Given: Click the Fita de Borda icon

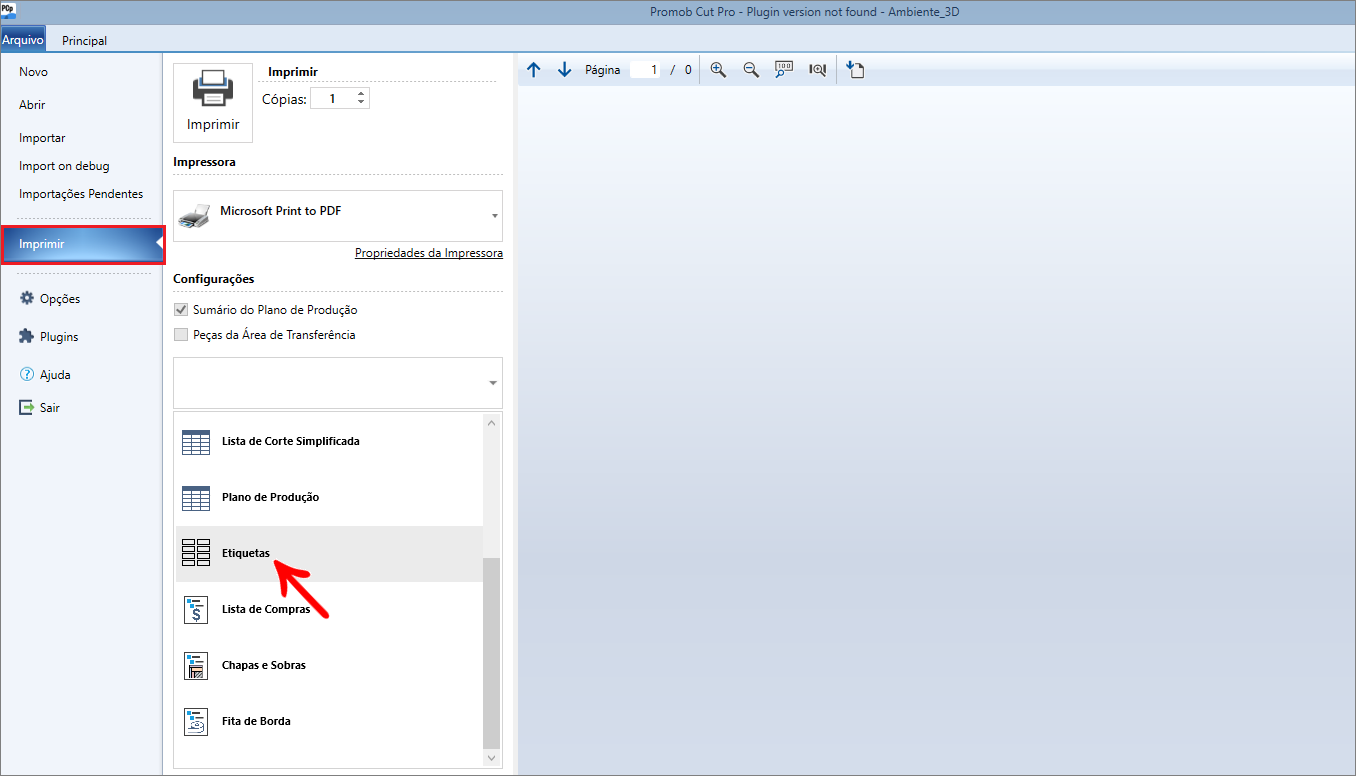Looking at the screenshot, I should coord(196,722).
